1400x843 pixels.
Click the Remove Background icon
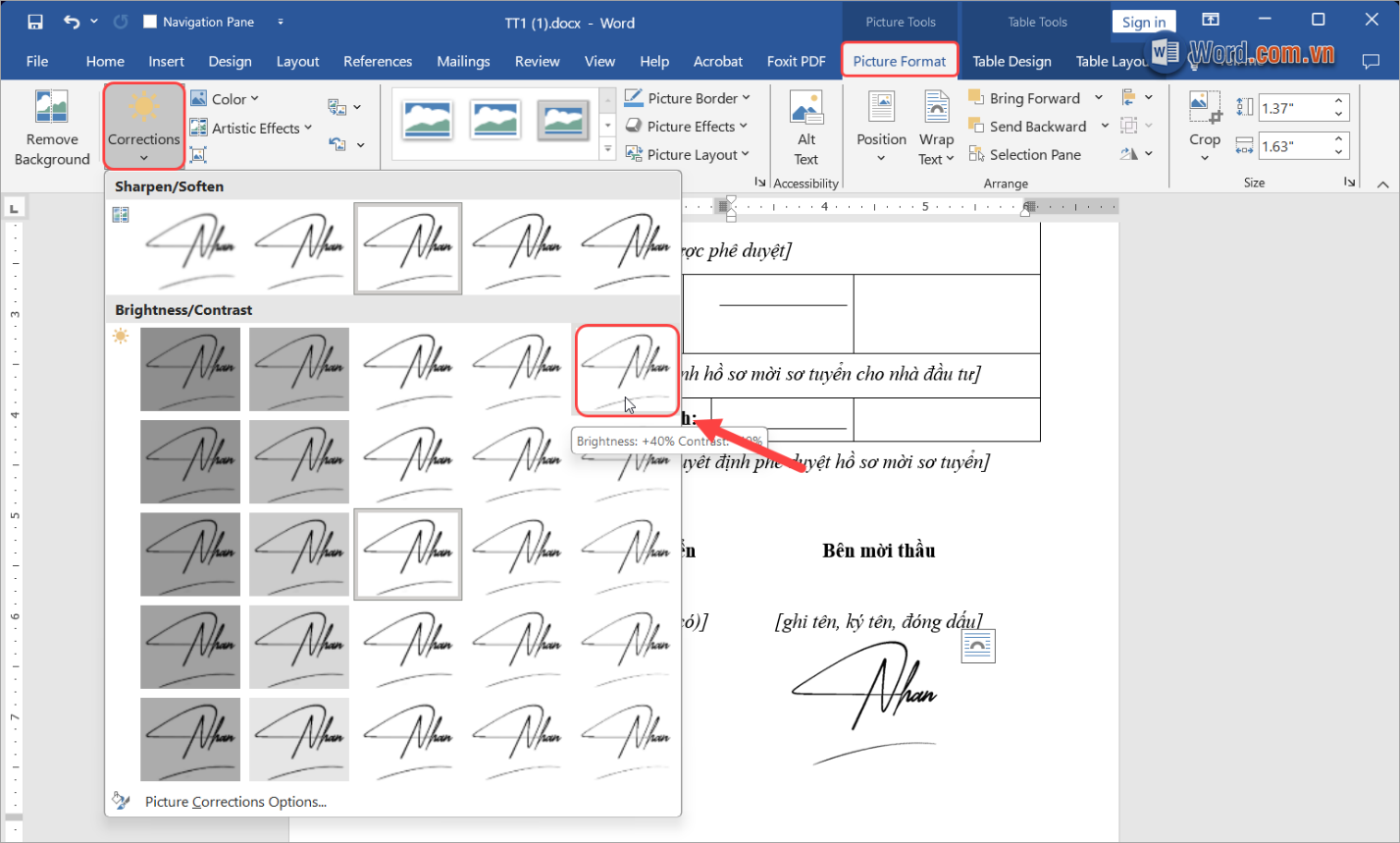(x=51, y=108)
